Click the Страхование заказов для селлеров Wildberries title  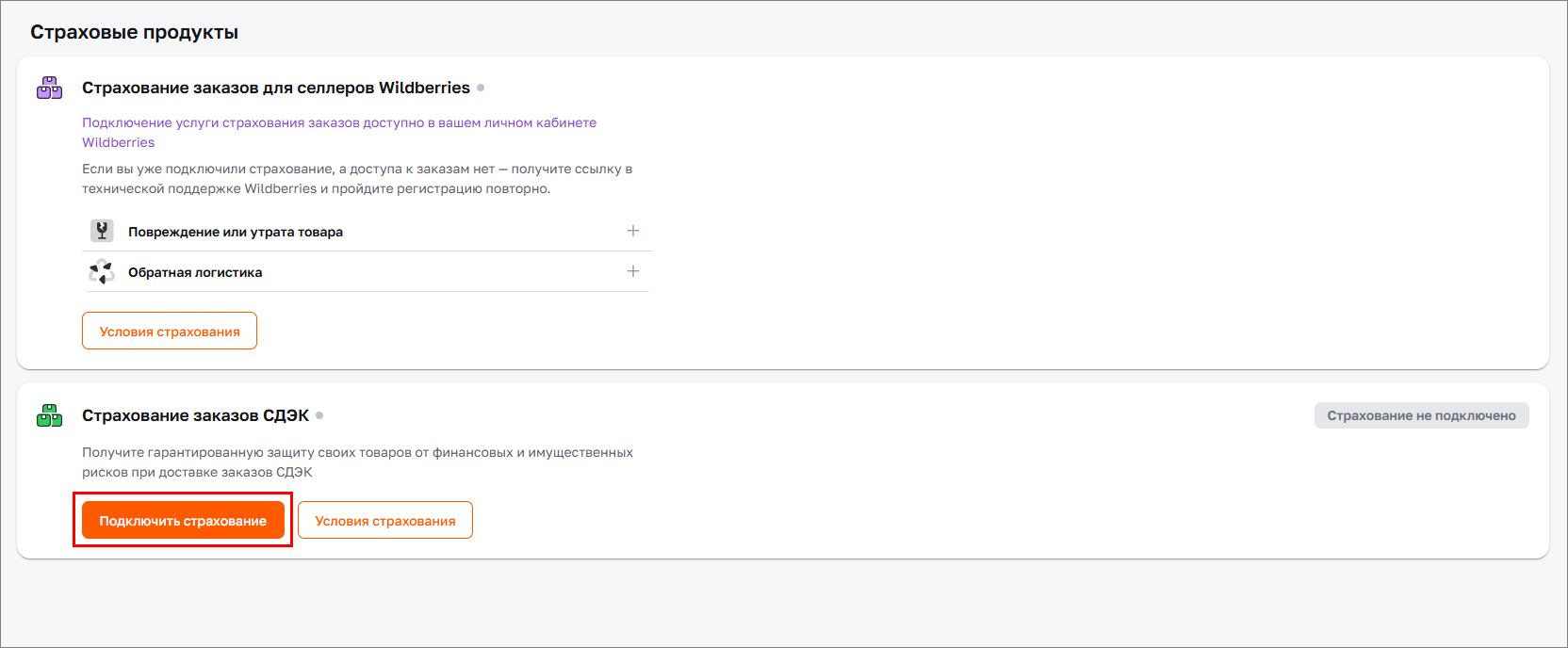click(275, 88)
